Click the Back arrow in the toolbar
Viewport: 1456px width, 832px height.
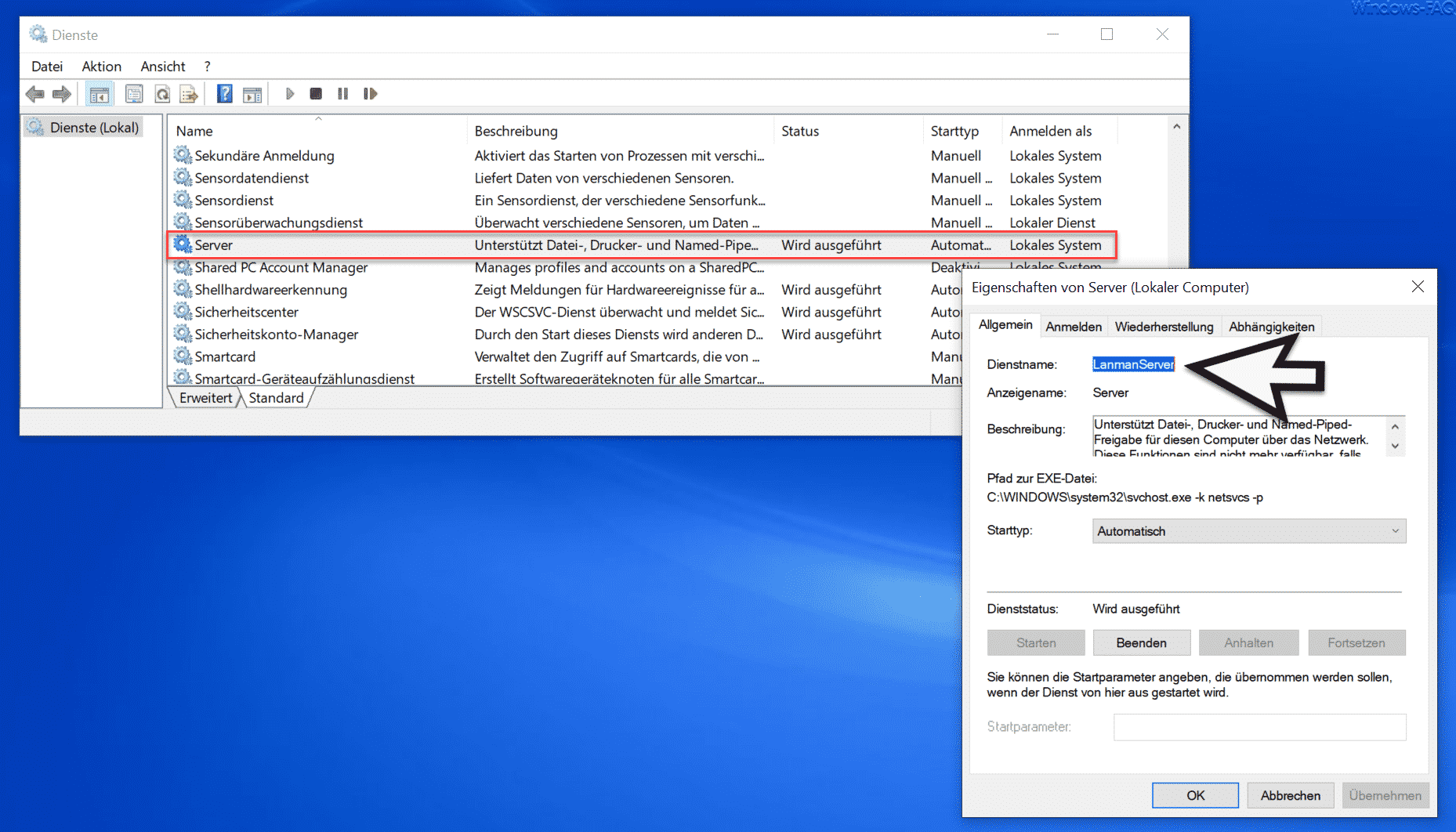34,94
